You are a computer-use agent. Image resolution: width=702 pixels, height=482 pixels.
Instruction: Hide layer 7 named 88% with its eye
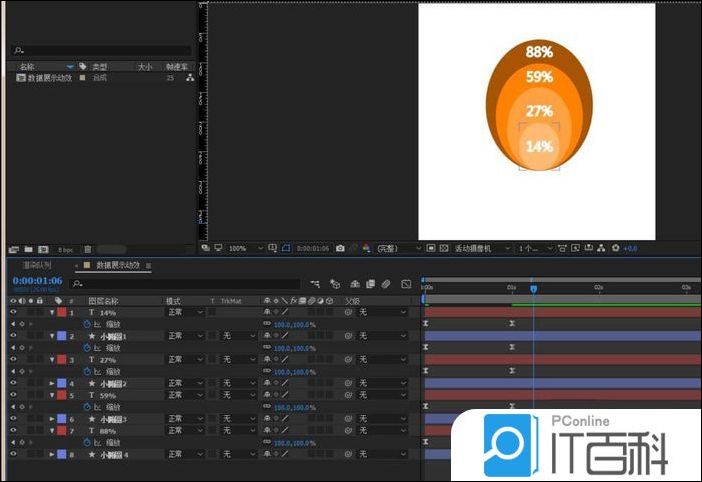point(13,430)
